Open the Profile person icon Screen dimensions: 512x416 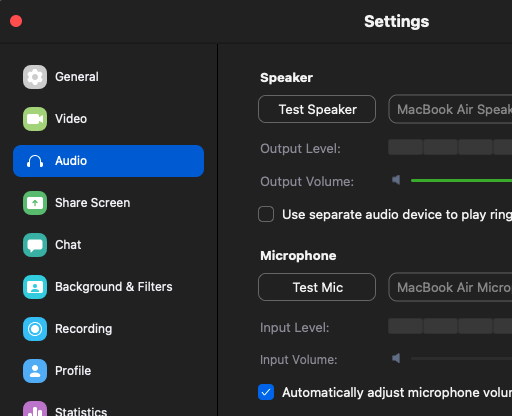[35, 371]
